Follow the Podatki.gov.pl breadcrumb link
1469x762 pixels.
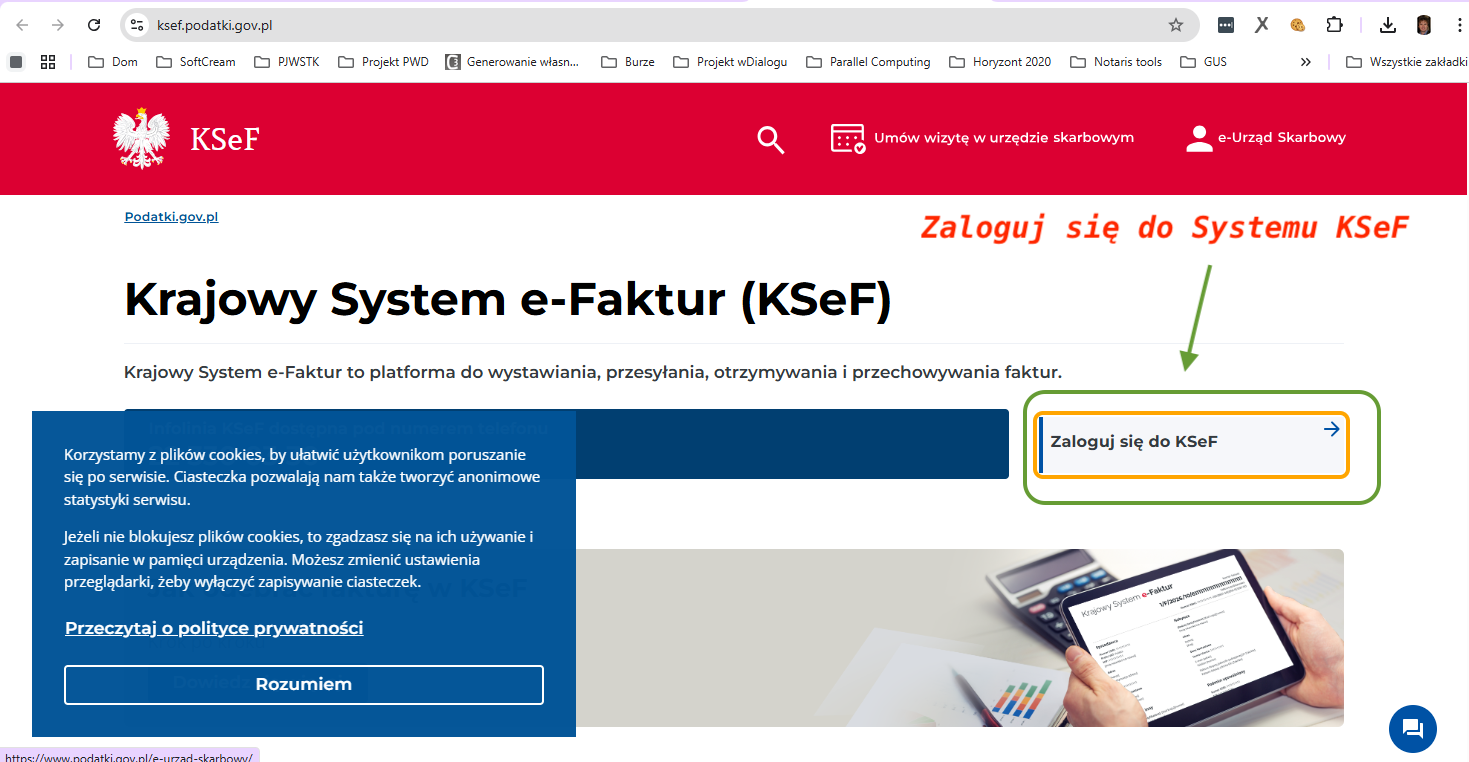[171, 217]
